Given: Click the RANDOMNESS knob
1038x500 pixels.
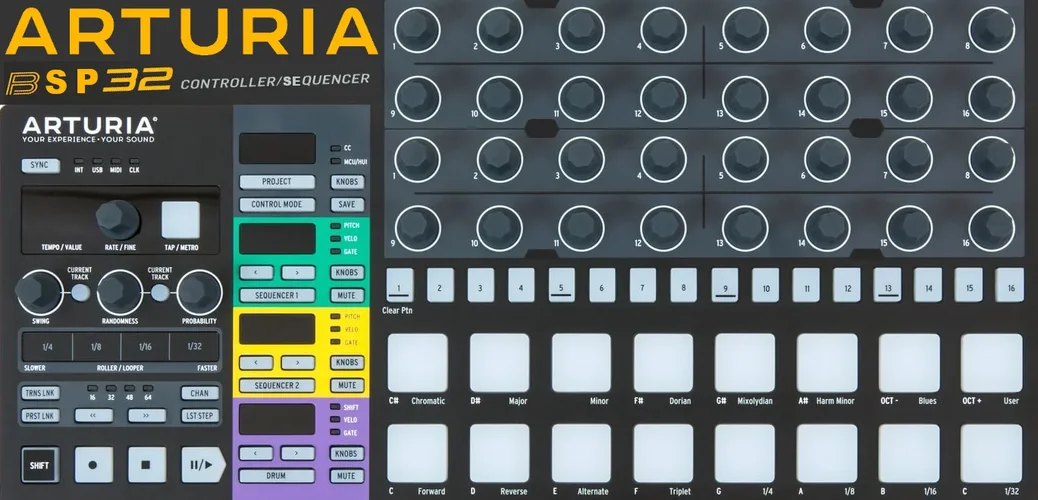Looking at the screenshot, I should coord(120,292).
